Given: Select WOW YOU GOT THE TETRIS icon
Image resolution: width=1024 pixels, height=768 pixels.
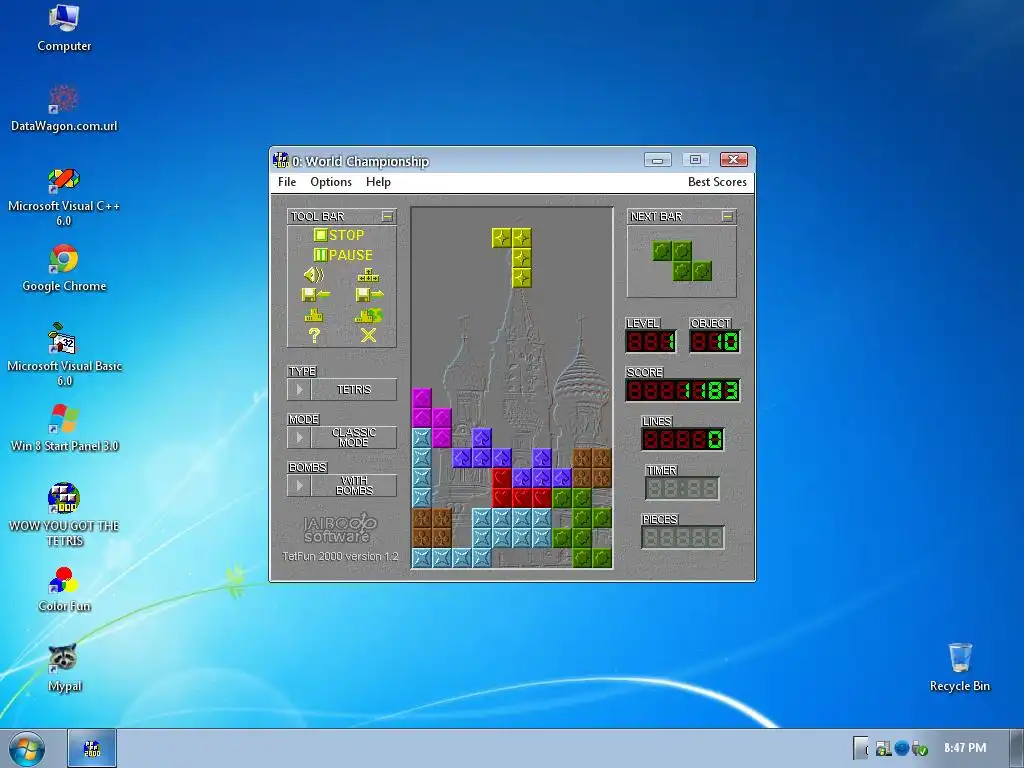Looking at the screenshot, I should pyautogui.click(x=64, y=515).
